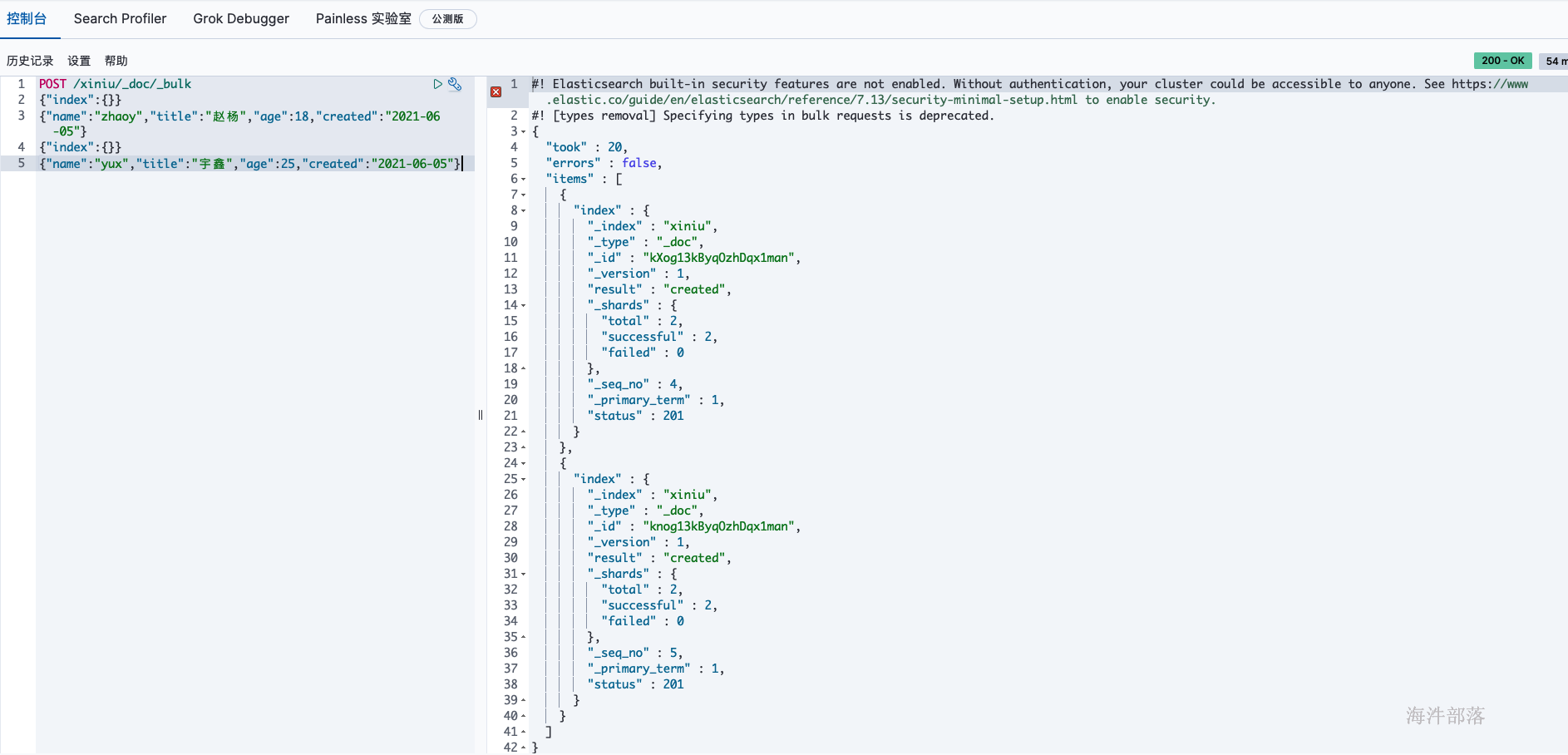The image size is (1568, 755).
Task: Click the first "successful" : 2 at line 16
Action: 659,337
